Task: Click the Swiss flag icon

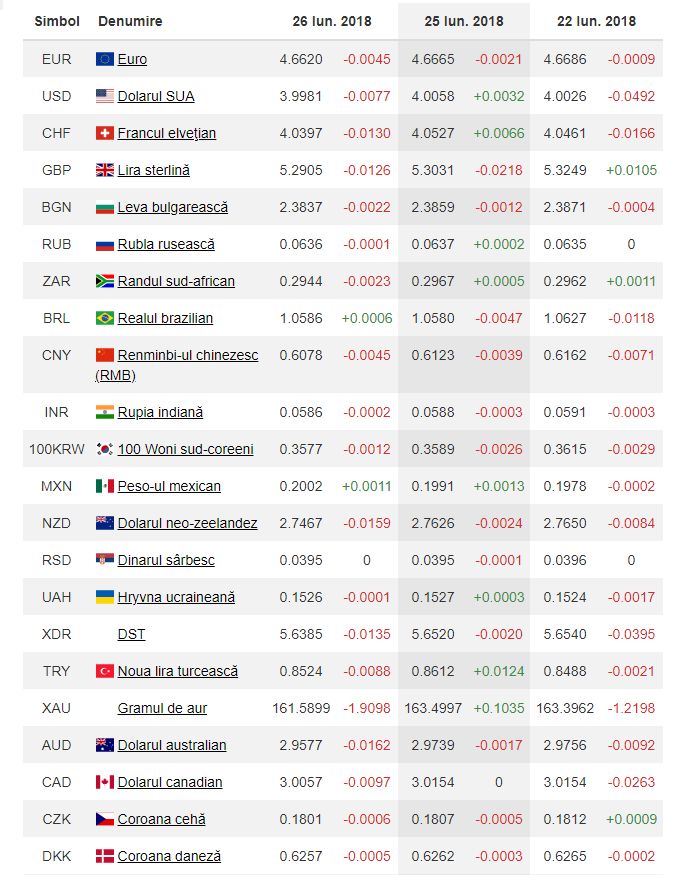Action: coord(105,133)
